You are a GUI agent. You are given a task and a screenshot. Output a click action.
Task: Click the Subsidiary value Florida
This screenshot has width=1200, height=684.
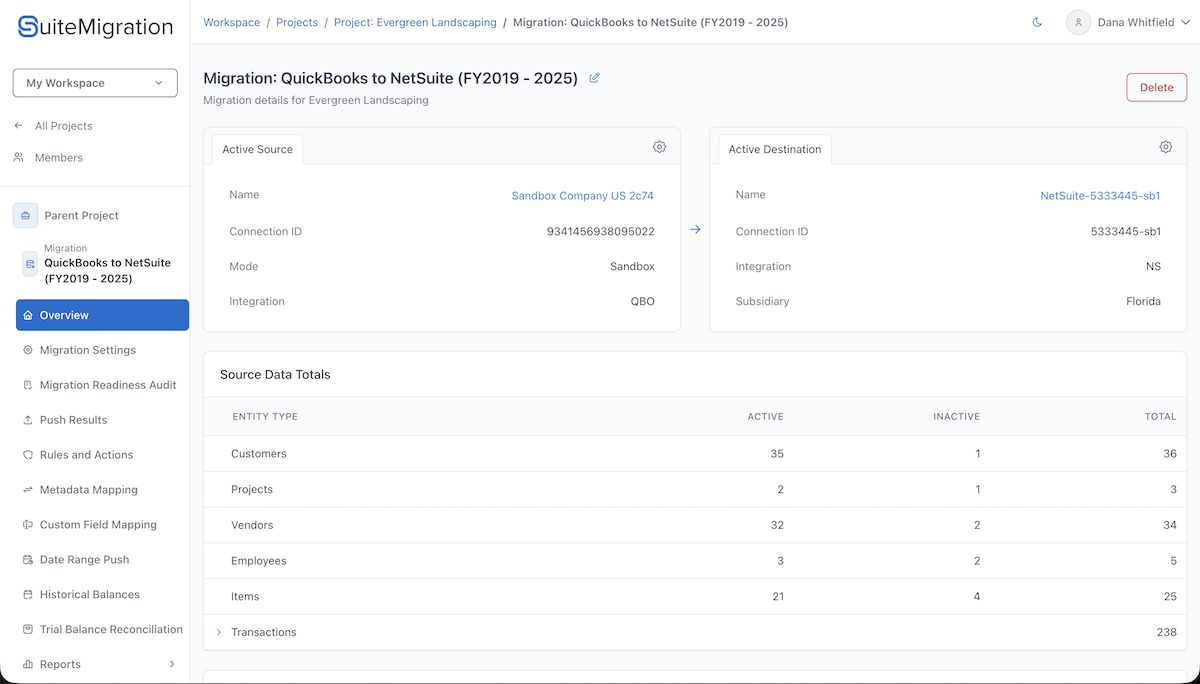[1143, 302]
